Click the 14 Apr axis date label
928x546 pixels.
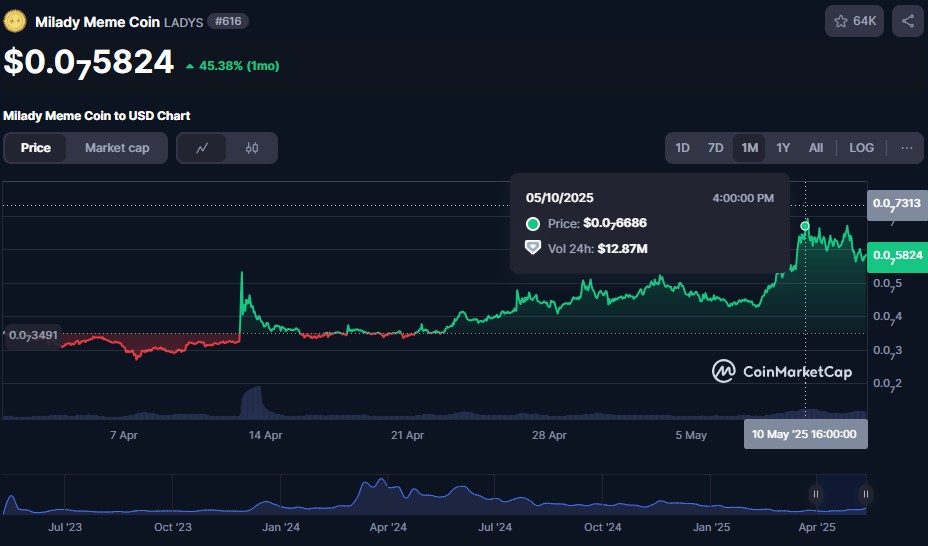pyautogui.click(x=265, y=435)
